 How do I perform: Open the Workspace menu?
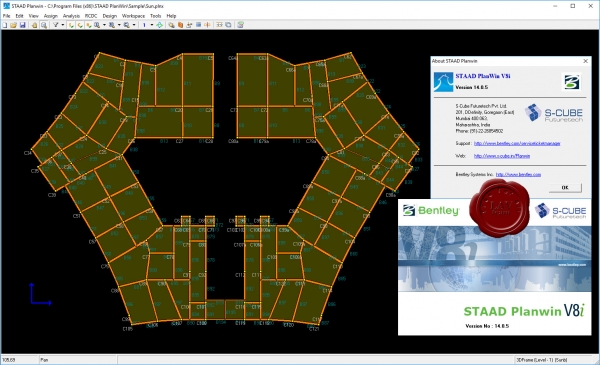133,16
